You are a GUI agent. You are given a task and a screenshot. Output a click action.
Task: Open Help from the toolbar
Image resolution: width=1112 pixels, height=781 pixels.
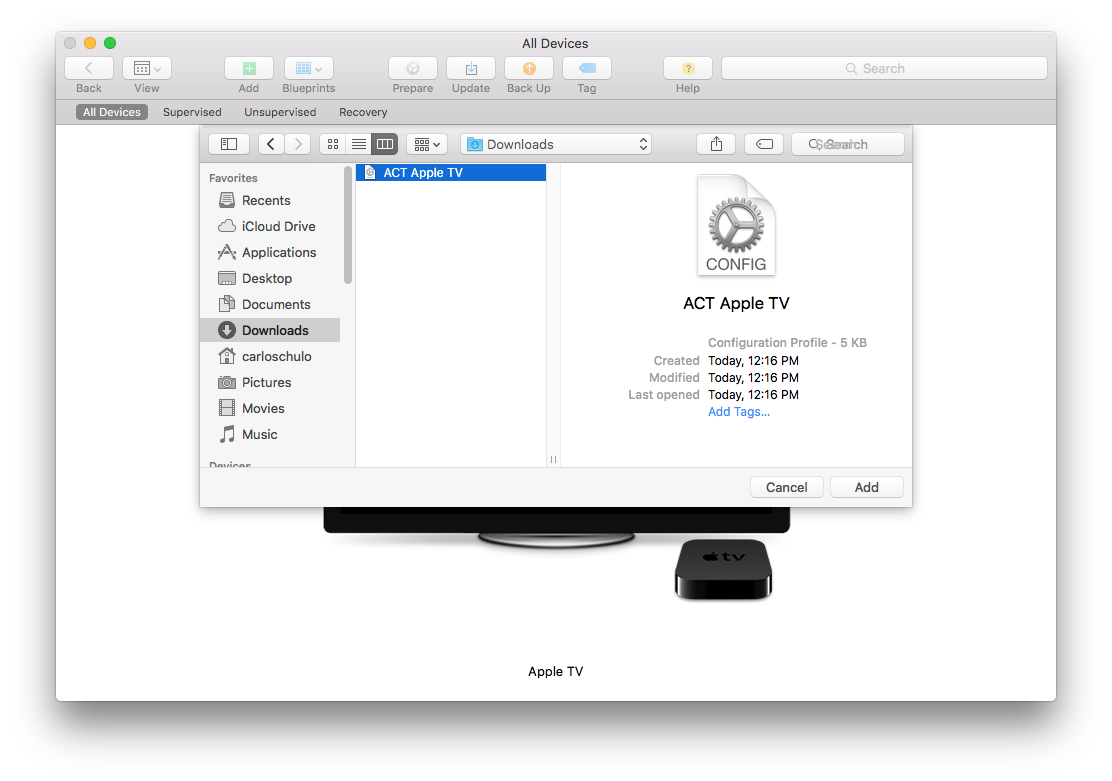[x=688, y=68]
